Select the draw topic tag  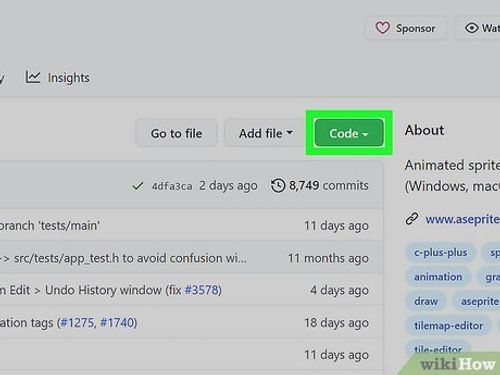426,301
